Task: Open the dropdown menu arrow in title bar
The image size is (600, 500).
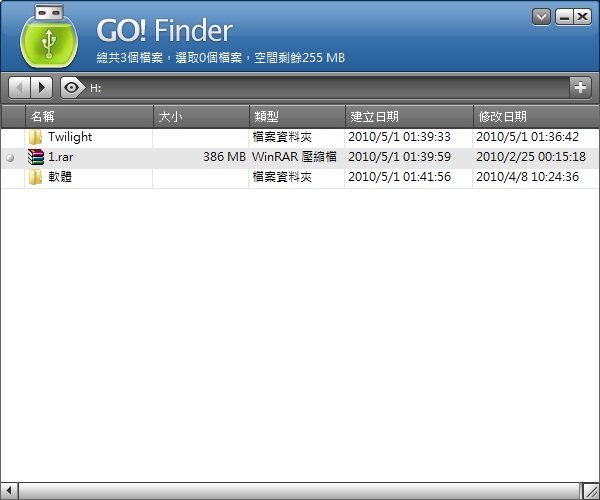Action: pos(541,17)
